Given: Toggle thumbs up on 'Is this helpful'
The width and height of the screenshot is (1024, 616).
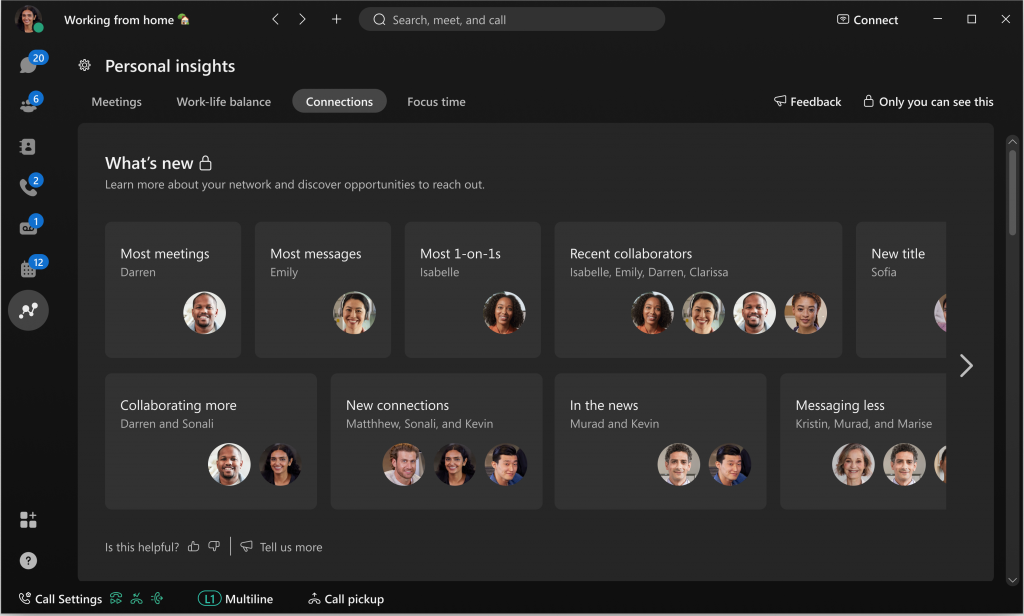Looking at the screenshot, I should click(x=193, y=547).
